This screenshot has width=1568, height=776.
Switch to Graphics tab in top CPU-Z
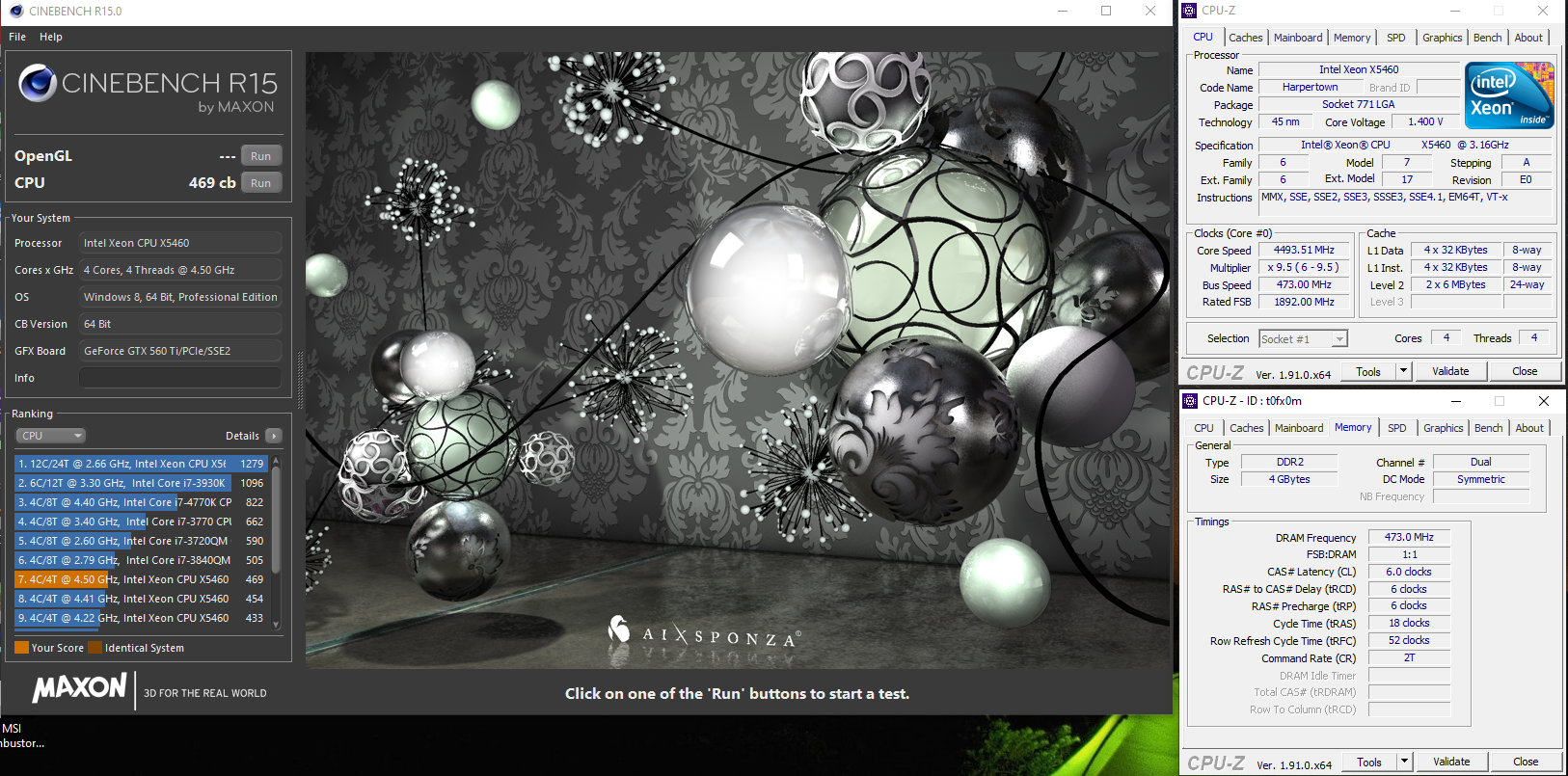(1442, 38)
